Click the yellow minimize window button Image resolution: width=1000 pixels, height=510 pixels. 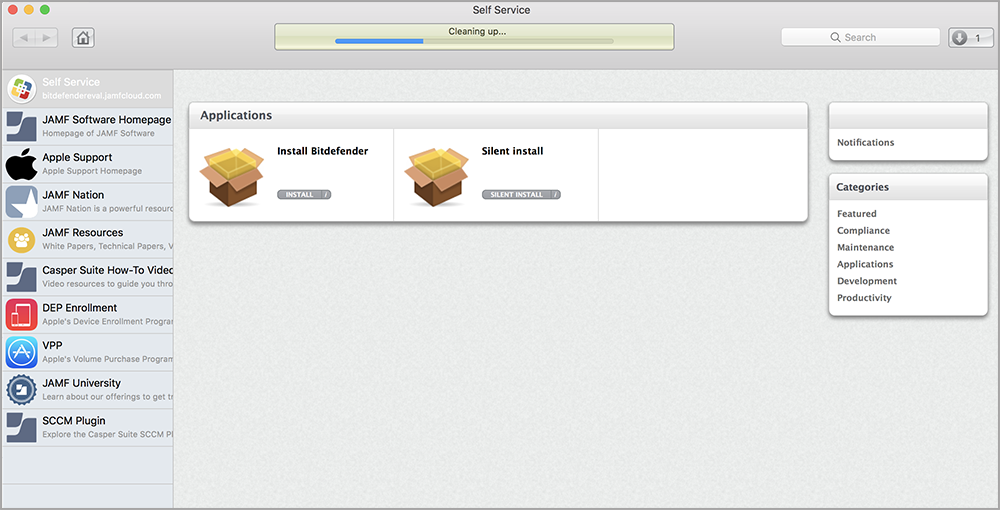(28, 10)
